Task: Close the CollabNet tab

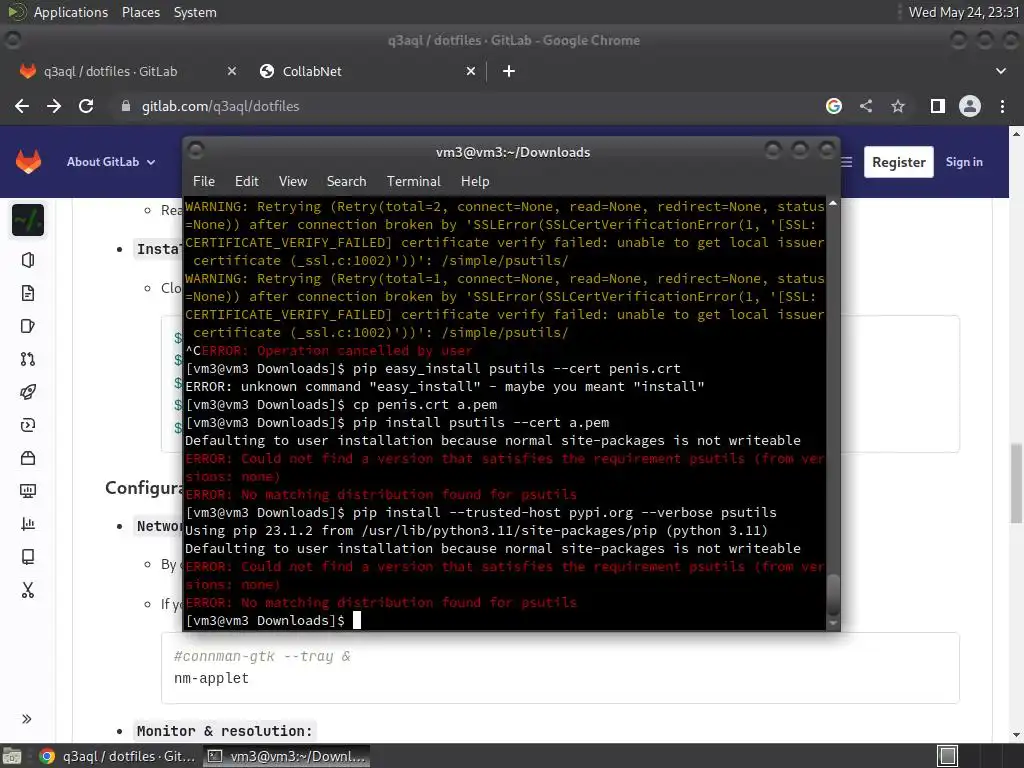Action: [x=471, y=71]
